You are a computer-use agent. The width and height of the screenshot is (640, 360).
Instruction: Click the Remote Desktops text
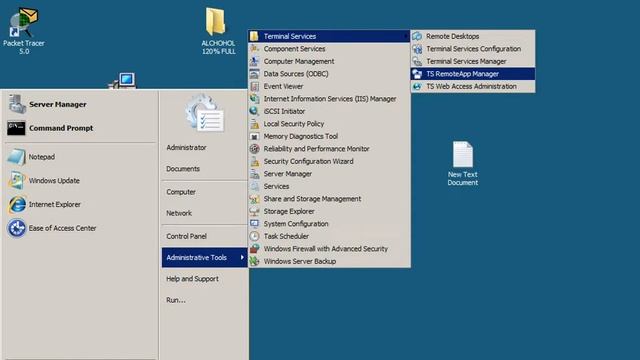coord(453,36)
